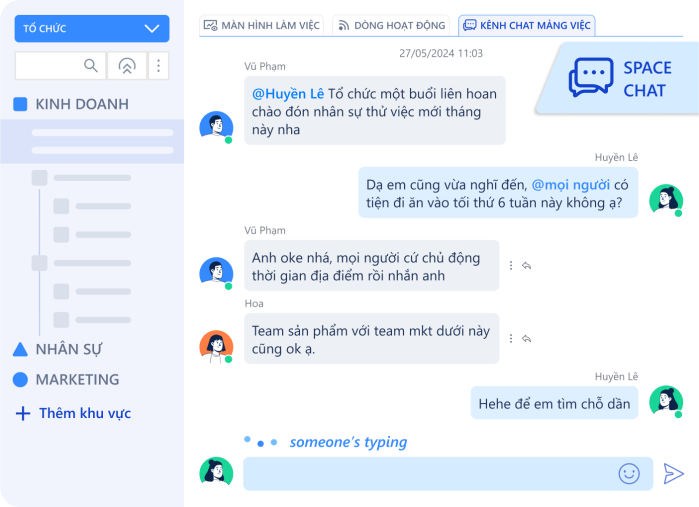Open the KÊNH CHAT MẢNG VIỆC tab
699x507 pixels.
526,25
